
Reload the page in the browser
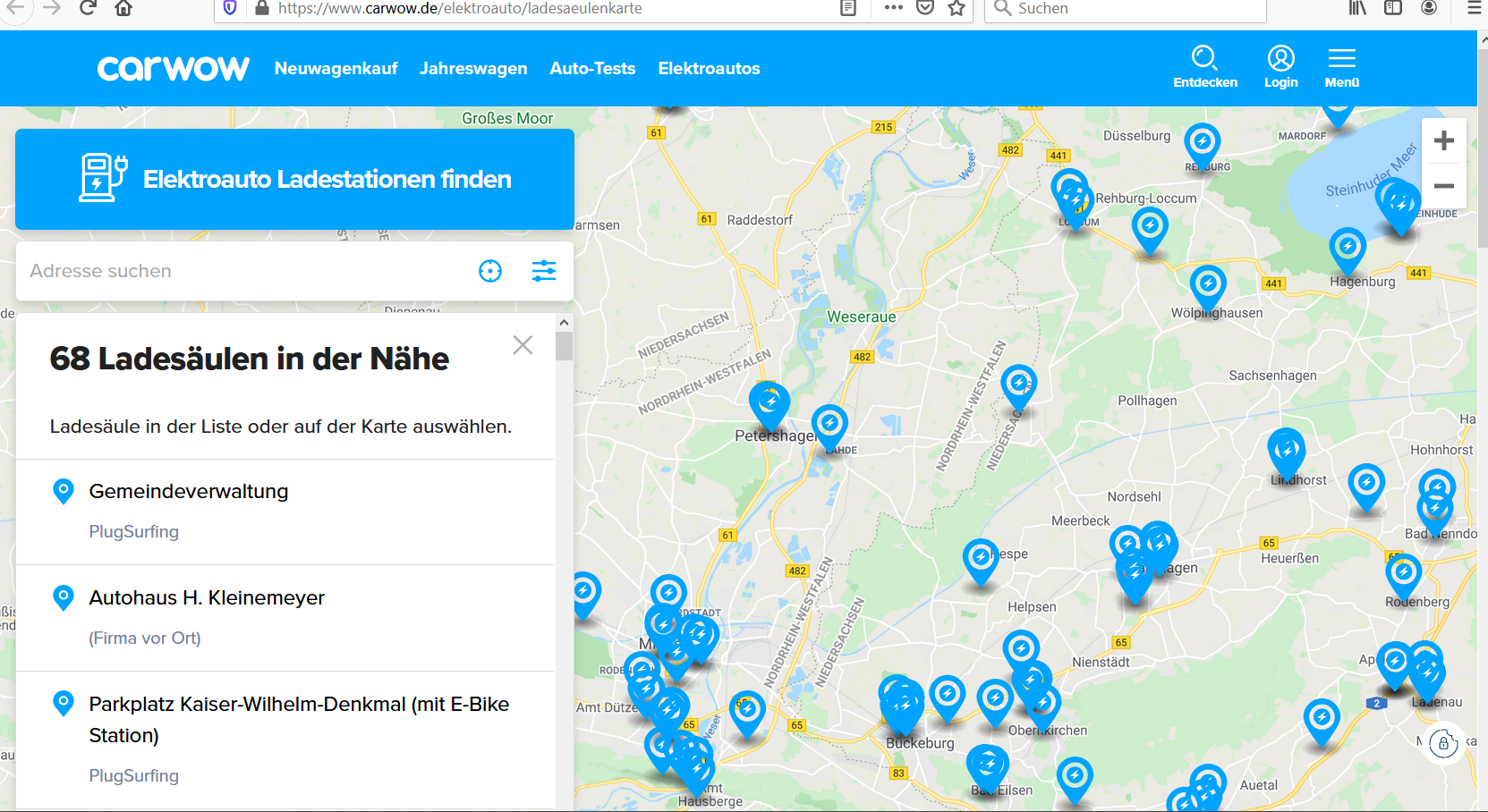point(87,8)
